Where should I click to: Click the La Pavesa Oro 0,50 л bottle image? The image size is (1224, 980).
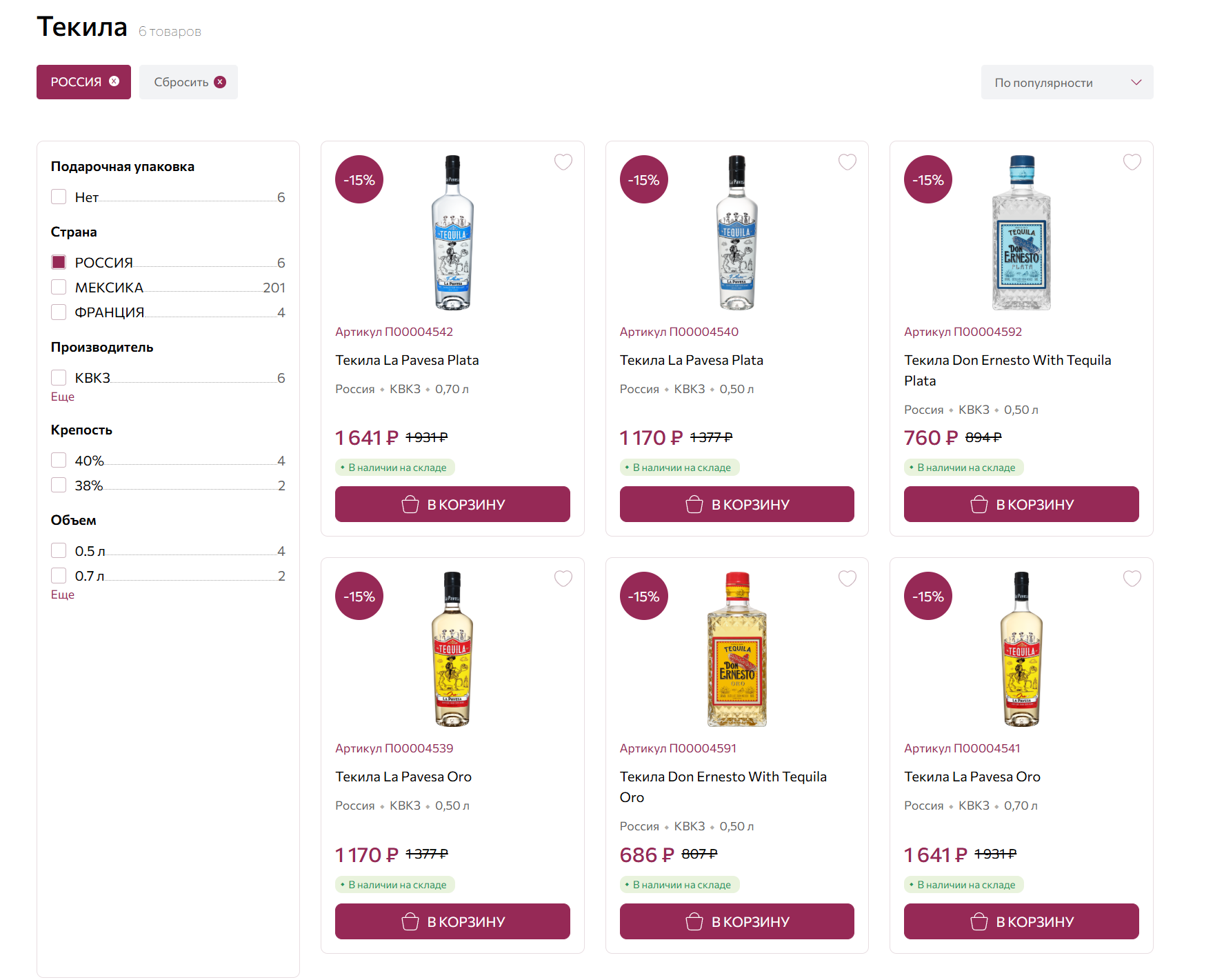pyautogui.click(x=452, y=649)
